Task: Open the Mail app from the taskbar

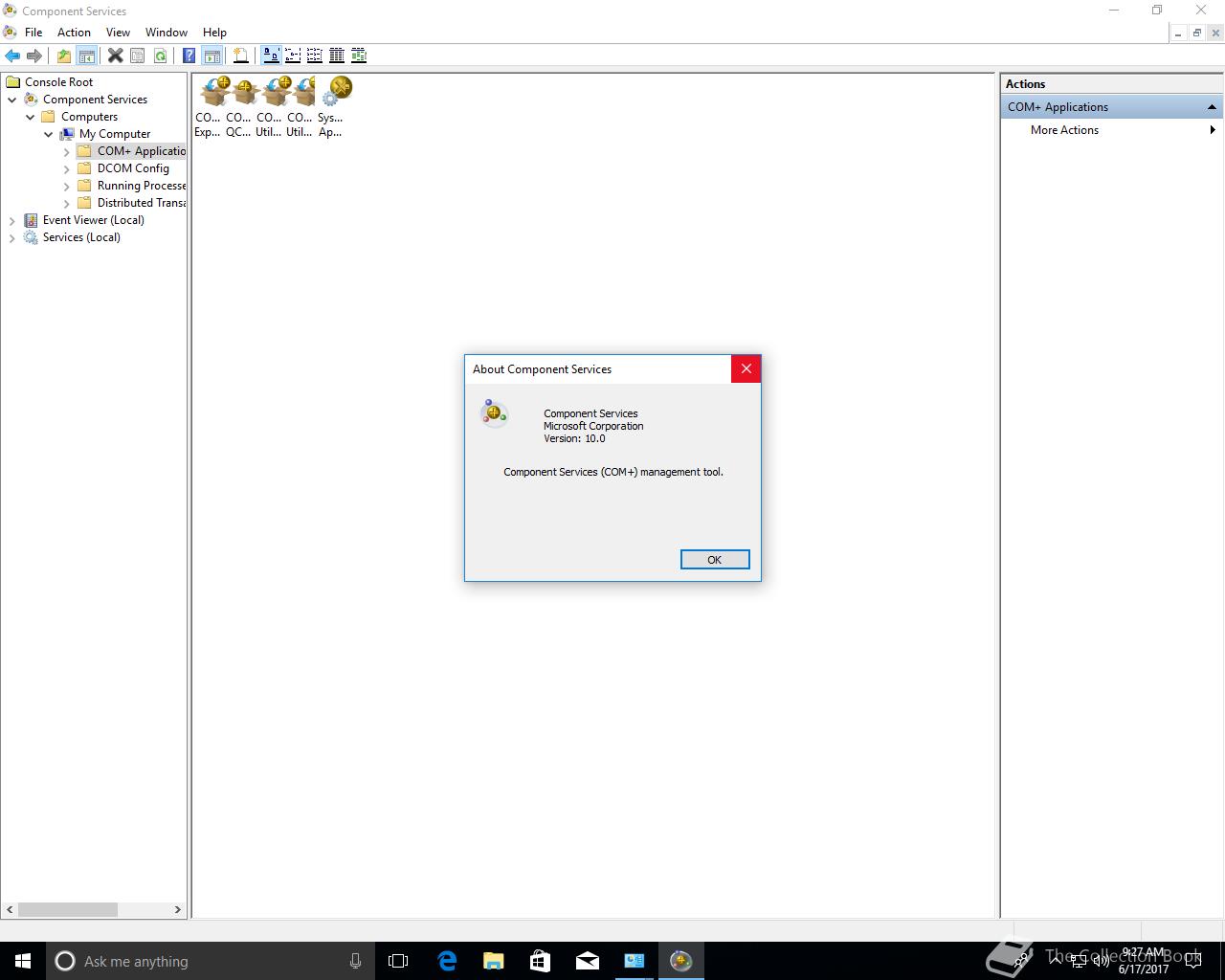Action: tap(588, 961)
